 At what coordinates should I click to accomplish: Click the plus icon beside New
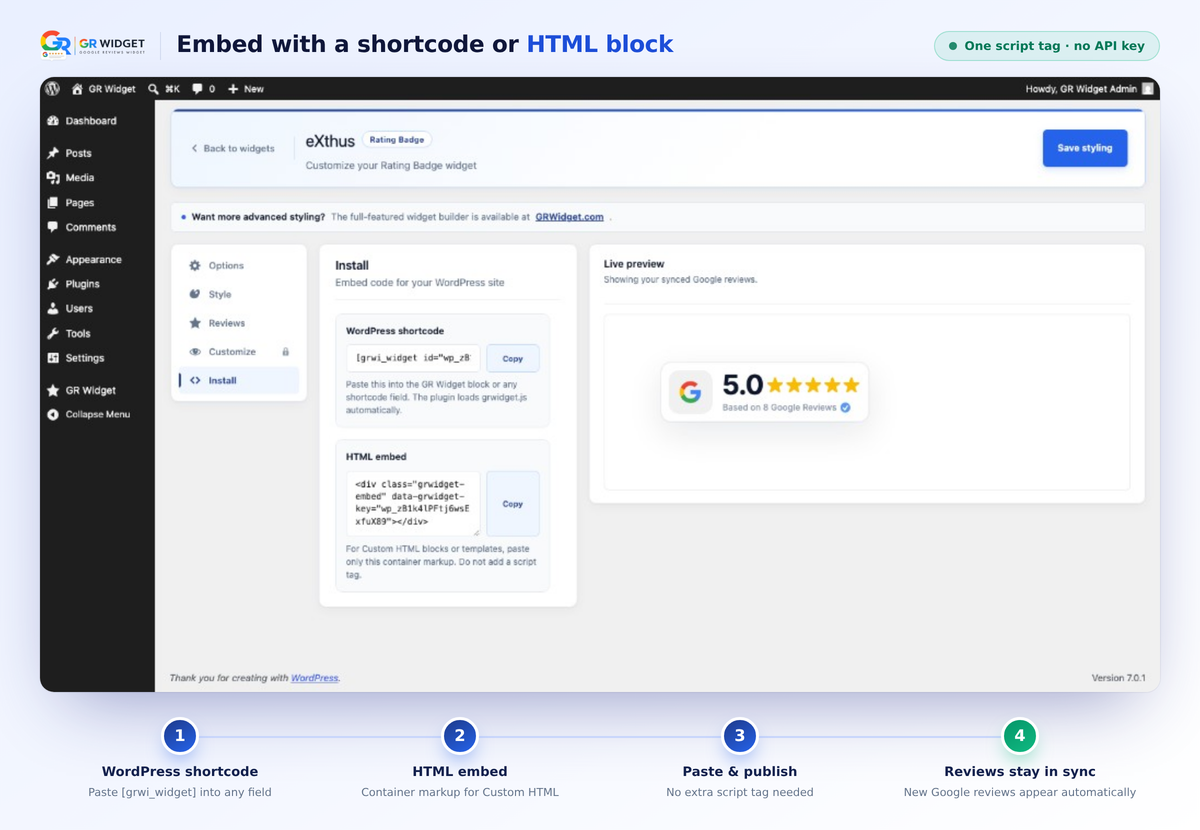233,89
